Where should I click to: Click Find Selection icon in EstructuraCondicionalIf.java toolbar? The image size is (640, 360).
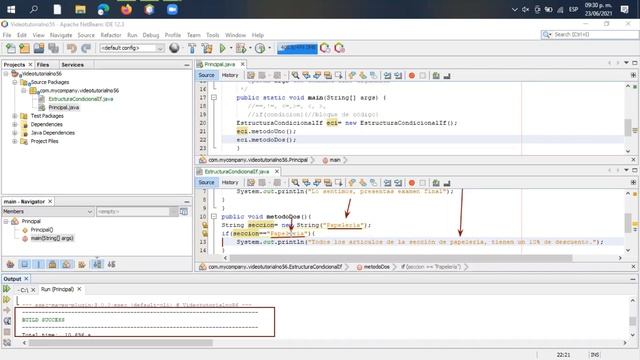pyautogui.click(x=296, y=183)
